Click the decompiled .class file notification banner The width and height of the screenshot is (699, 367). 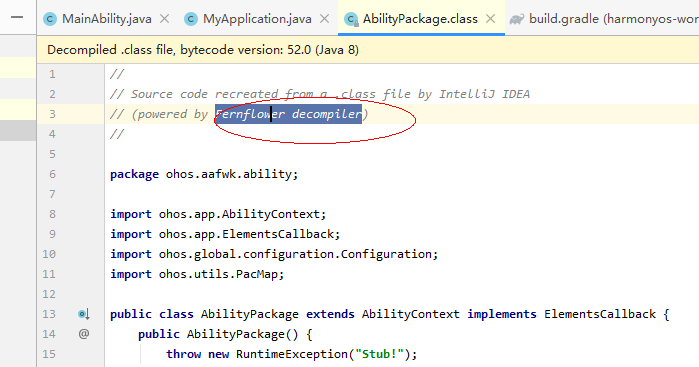[368, 50]
